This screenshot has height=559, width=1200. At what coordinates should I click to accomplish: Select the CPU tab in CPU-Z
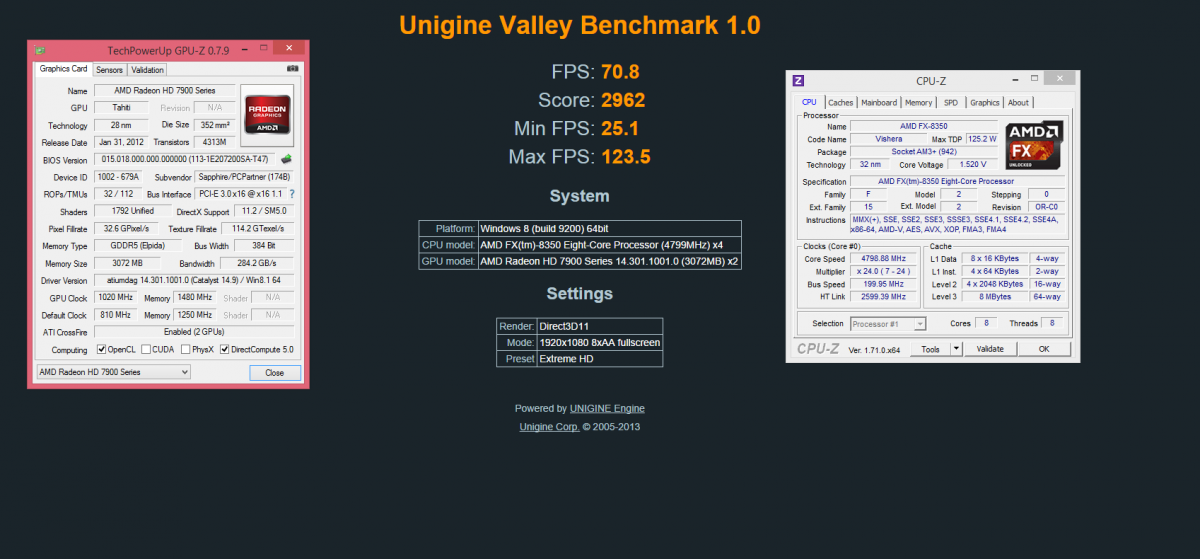pyautogui.click(x=810, y=102)
